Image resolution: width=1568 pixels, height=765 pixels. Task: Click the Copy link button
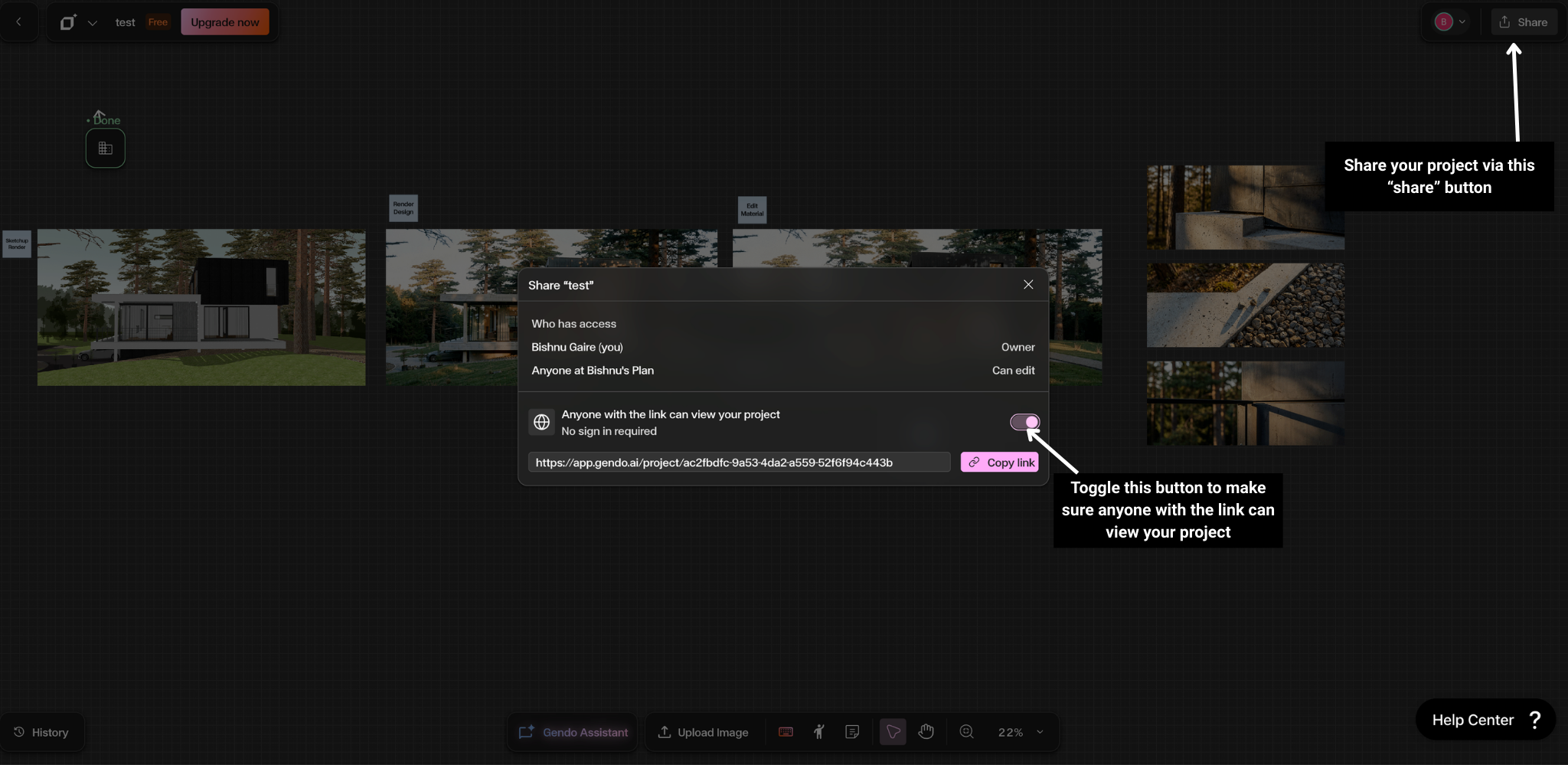(1000, 463)
